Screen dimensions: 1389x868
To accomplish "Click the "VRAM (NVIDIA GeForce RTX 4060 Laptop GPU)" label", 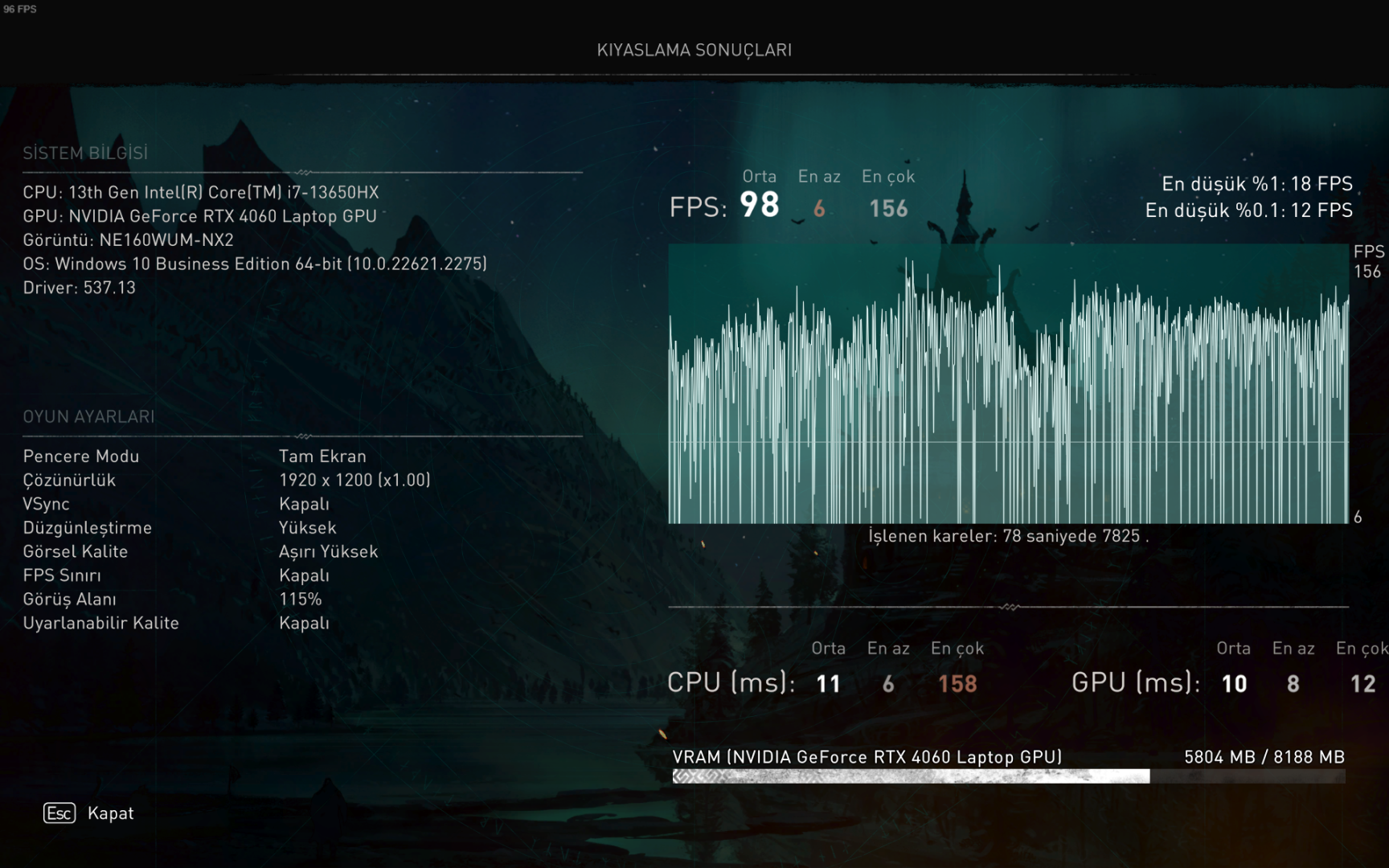I will pos(867,757).
